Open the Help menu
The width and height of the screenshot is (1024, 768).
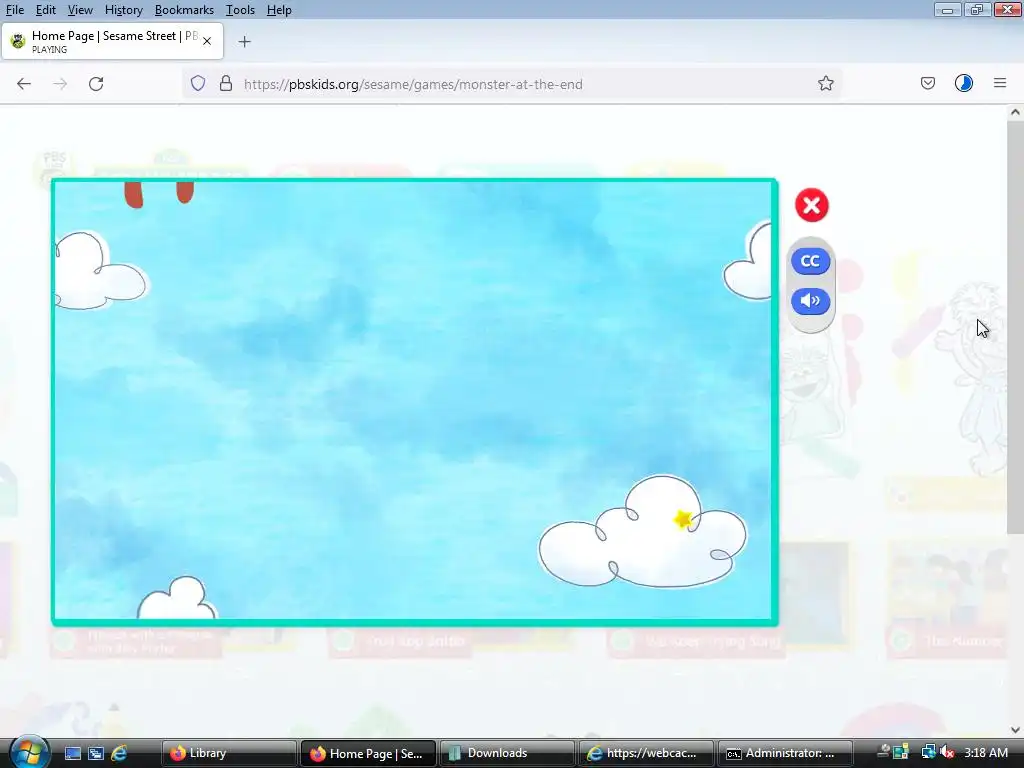point(279,10)
